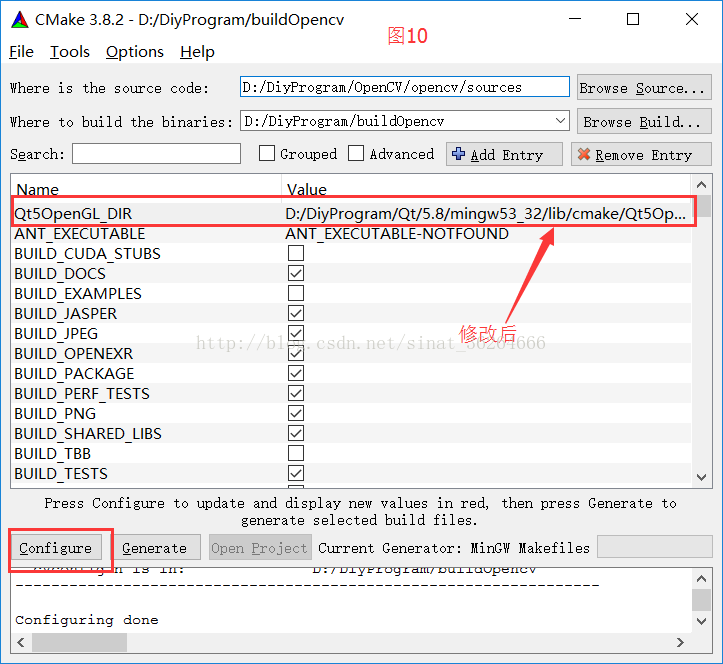
Task: Expand the build binaries path dropdown
Action: tap(560, 121)
